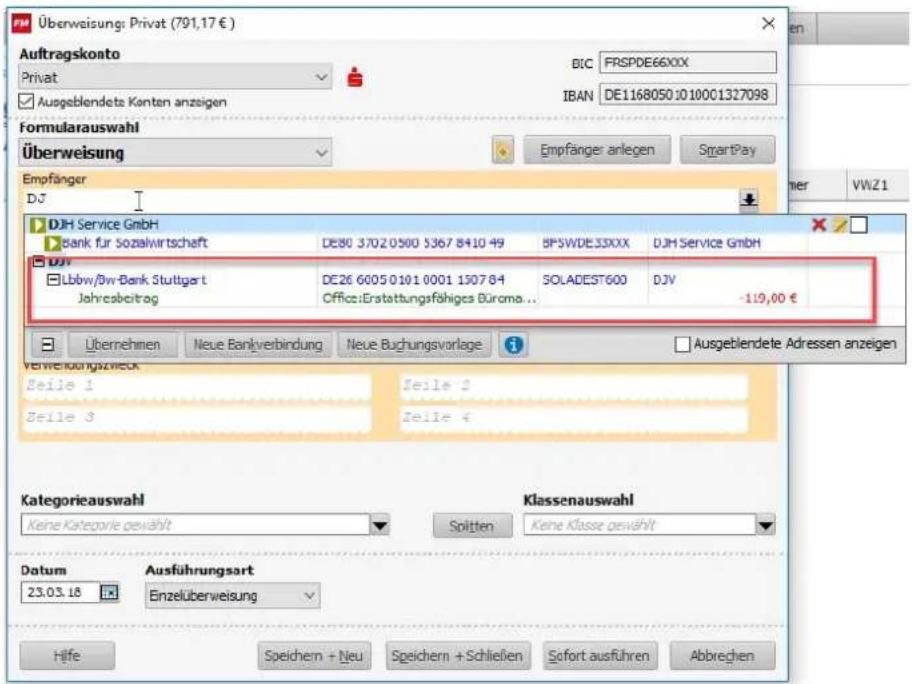Close the Überweisung dialog
Screen dimensions: 912x684
coord(768,23)
